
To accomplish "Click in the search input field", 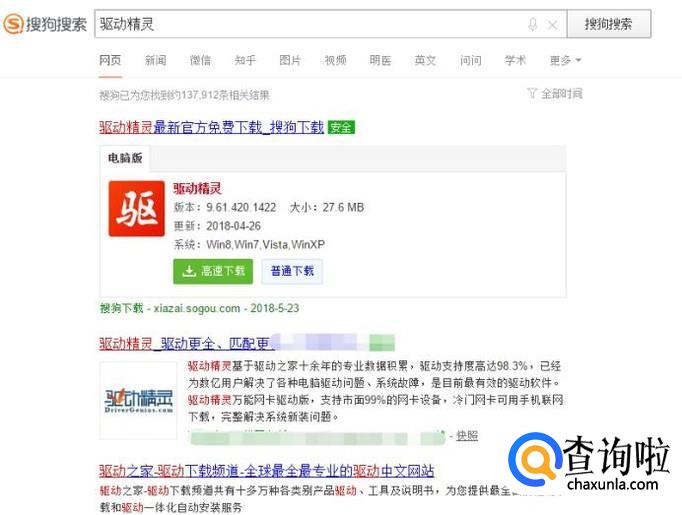I will tap(309, 24).
